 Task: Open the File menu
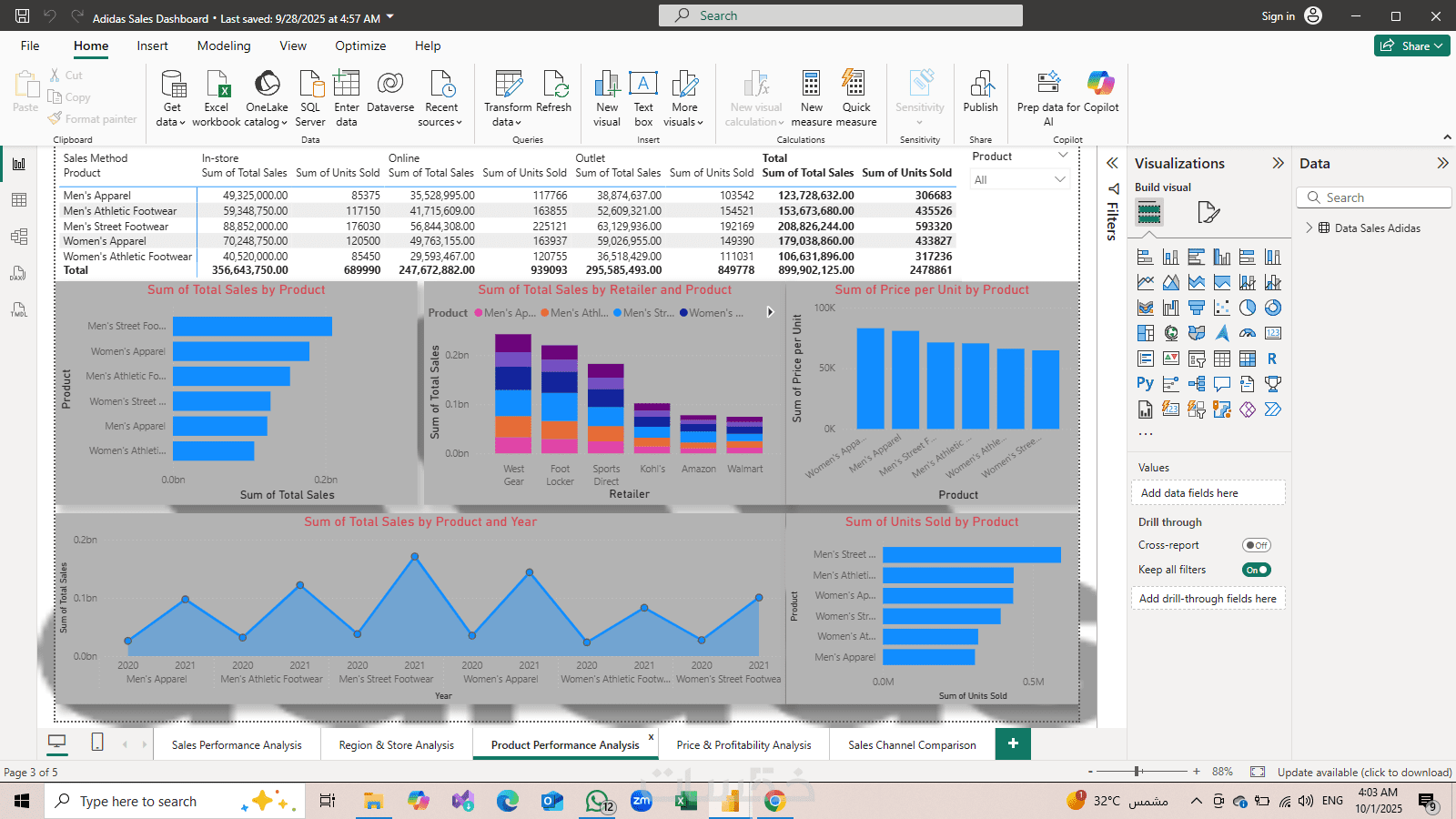click(30, 45)
